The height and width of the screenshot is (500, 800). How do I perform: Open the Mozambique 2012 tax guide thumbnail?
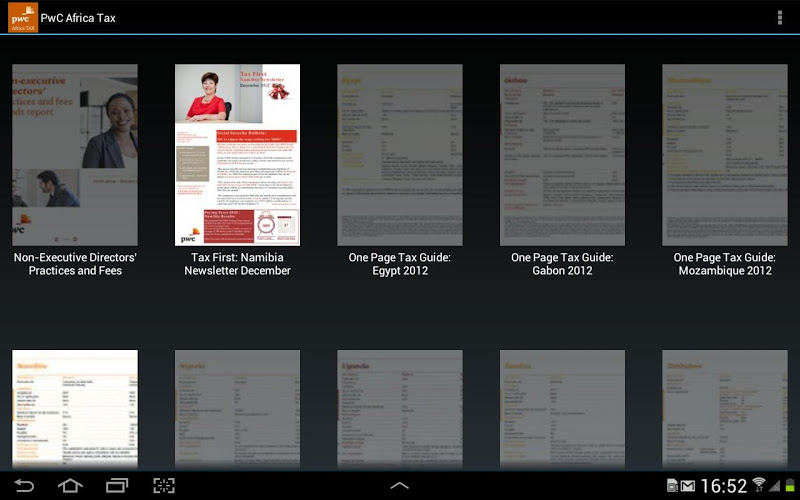724,155
